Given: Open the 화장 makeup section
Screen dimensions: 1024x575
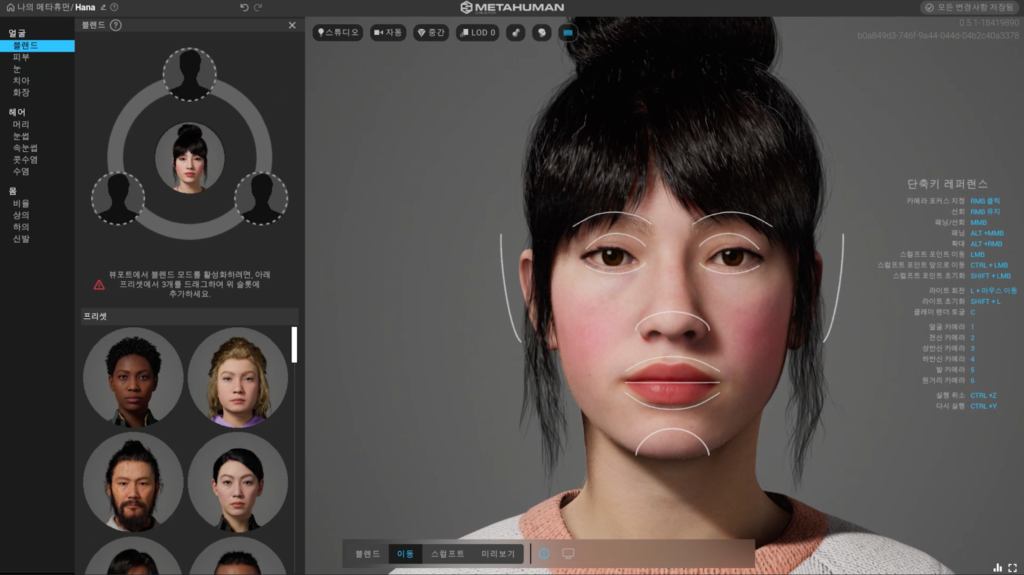Looking at the screenshot, I should click(21, 93).
